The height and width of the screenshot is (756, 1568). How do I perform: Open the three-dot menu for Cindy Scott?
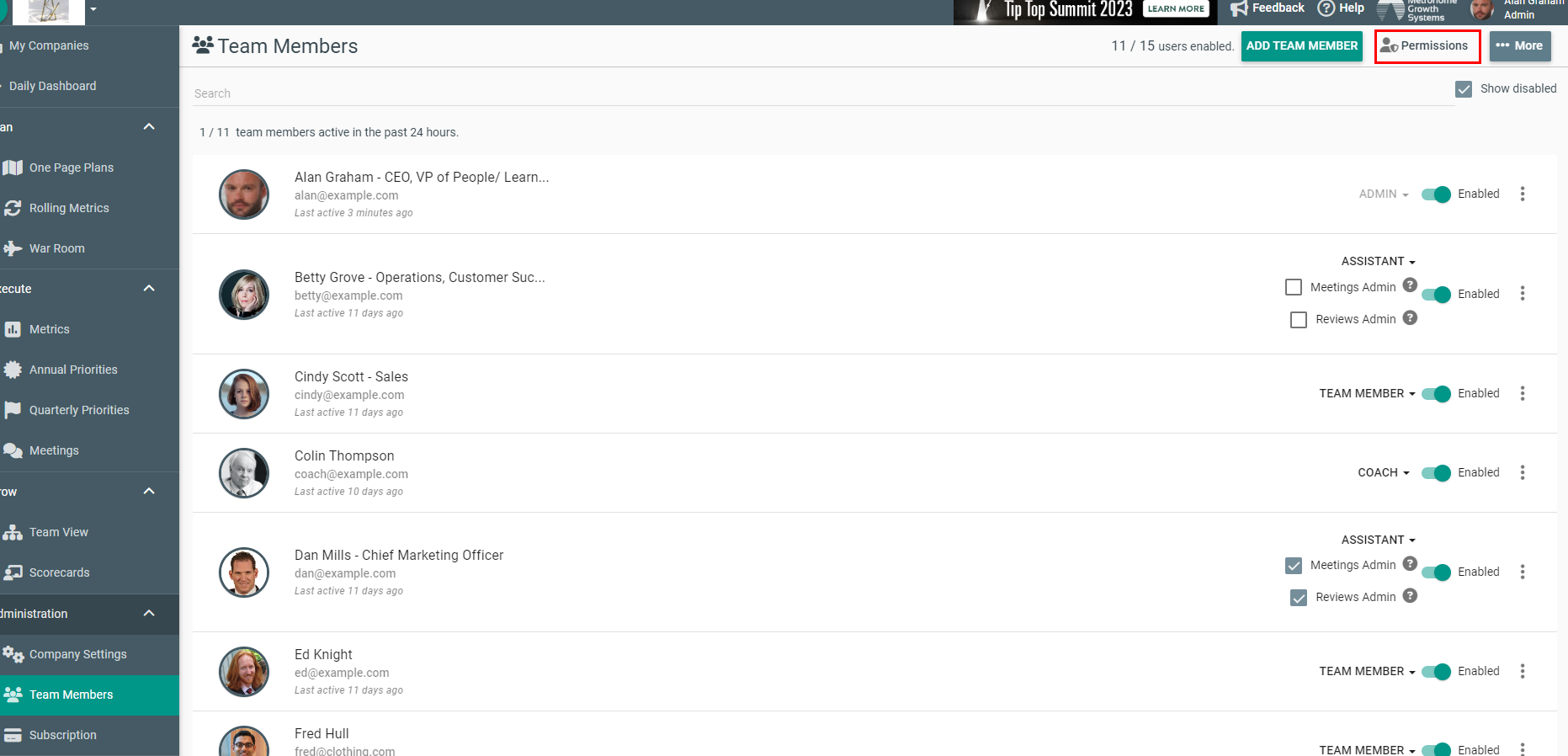(x=1522, y=393)
